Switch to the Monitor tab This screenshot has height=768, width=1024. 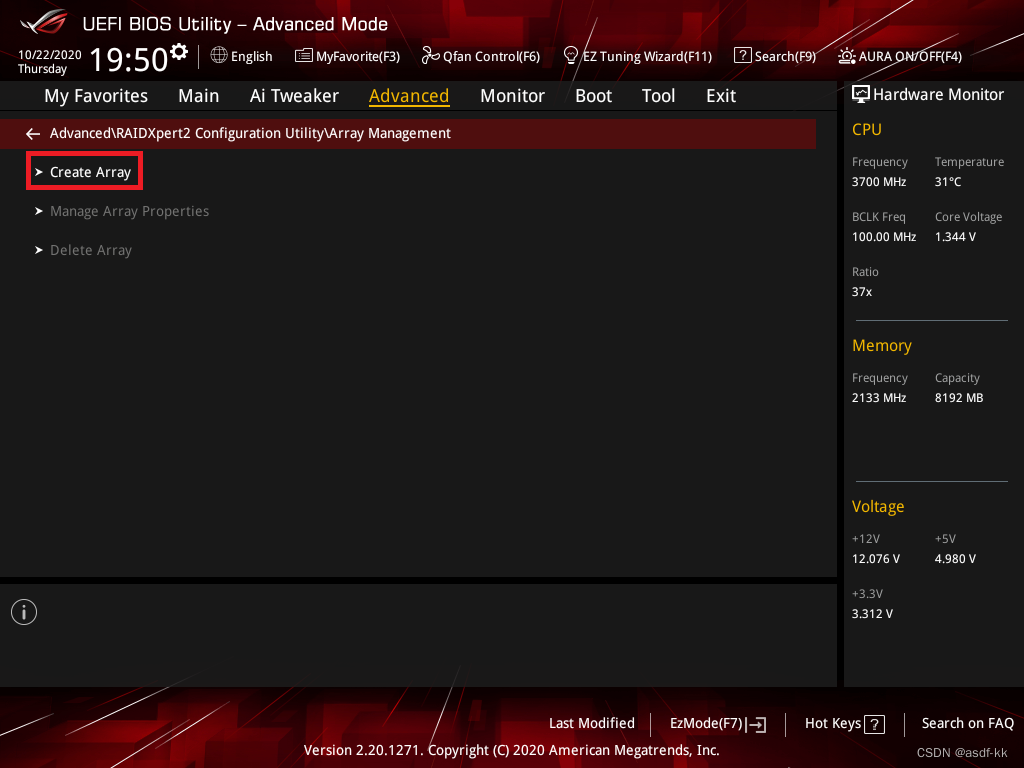pyautogui.click(x=512, y=96)
